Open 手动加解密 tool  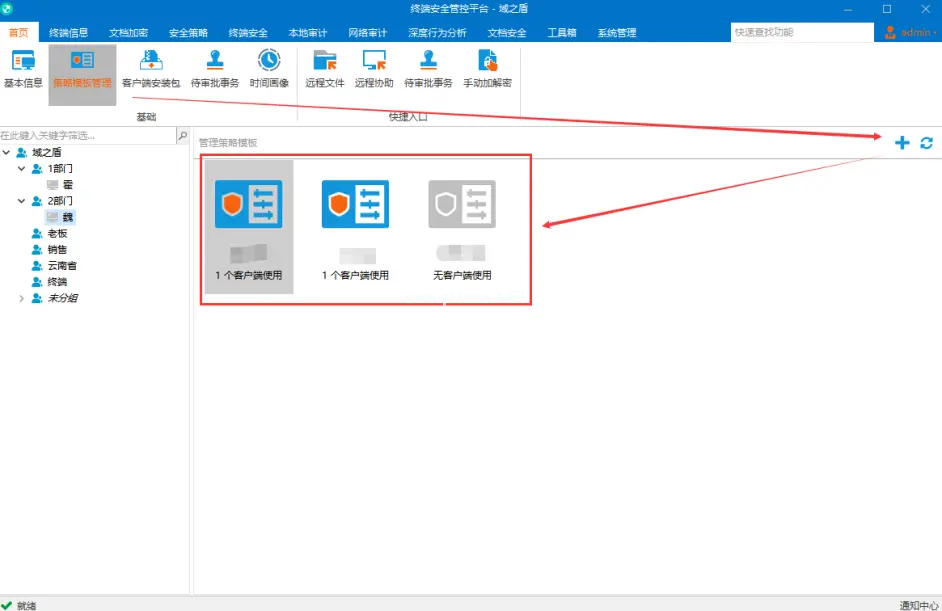[487, 68]
